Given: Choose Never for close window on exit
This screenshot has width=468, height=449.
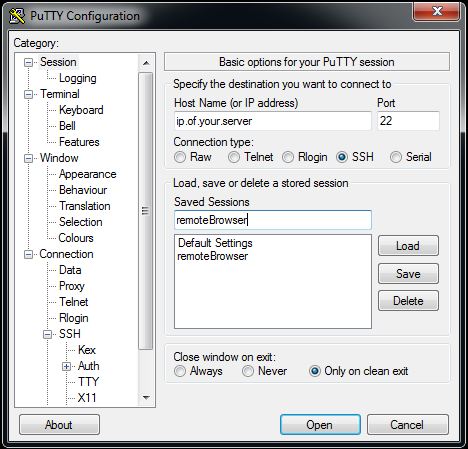Looking at the screenshot, I should (x=248, y=371).
